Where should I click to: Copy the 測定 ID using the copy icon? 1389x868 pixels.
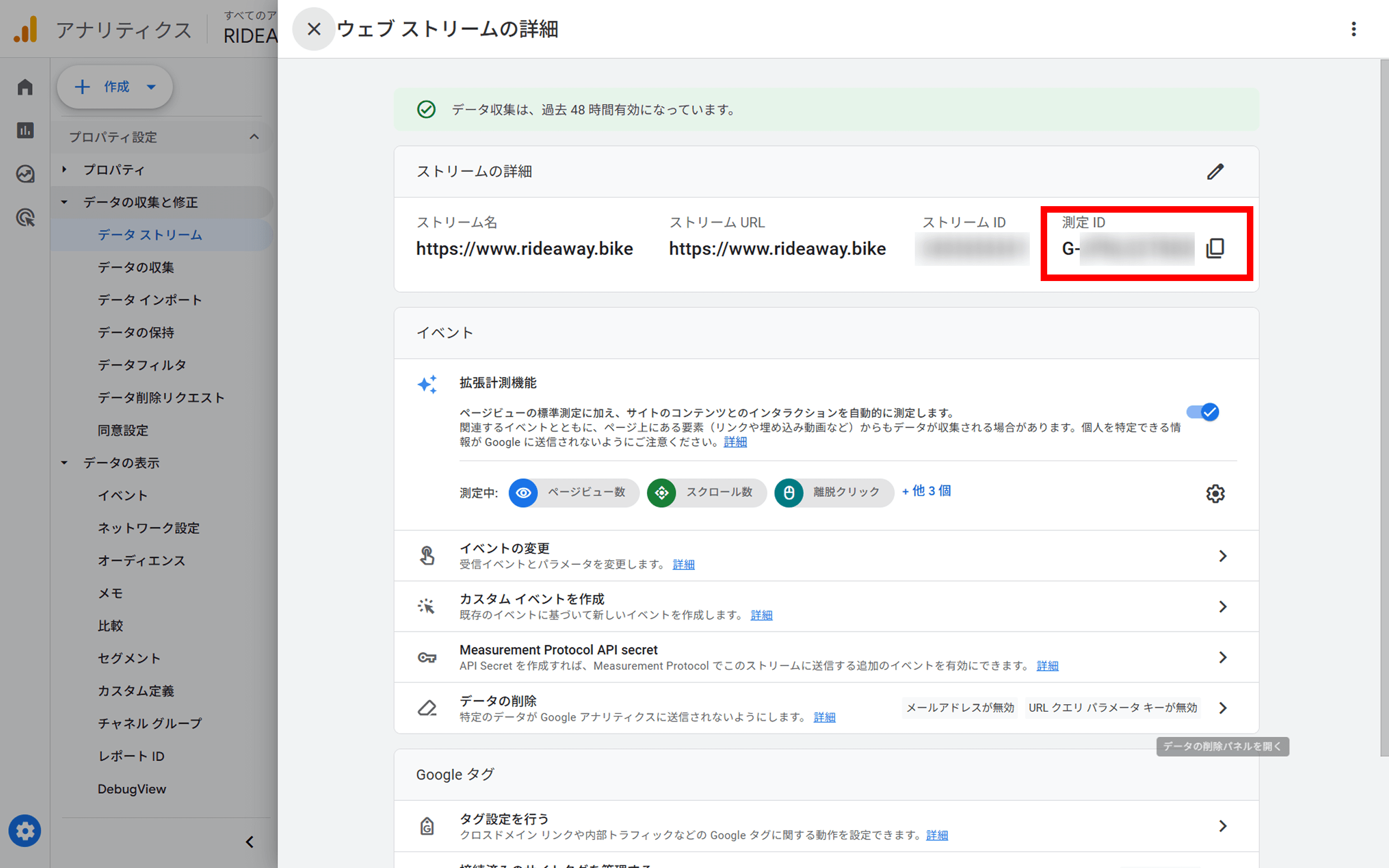1215,248
